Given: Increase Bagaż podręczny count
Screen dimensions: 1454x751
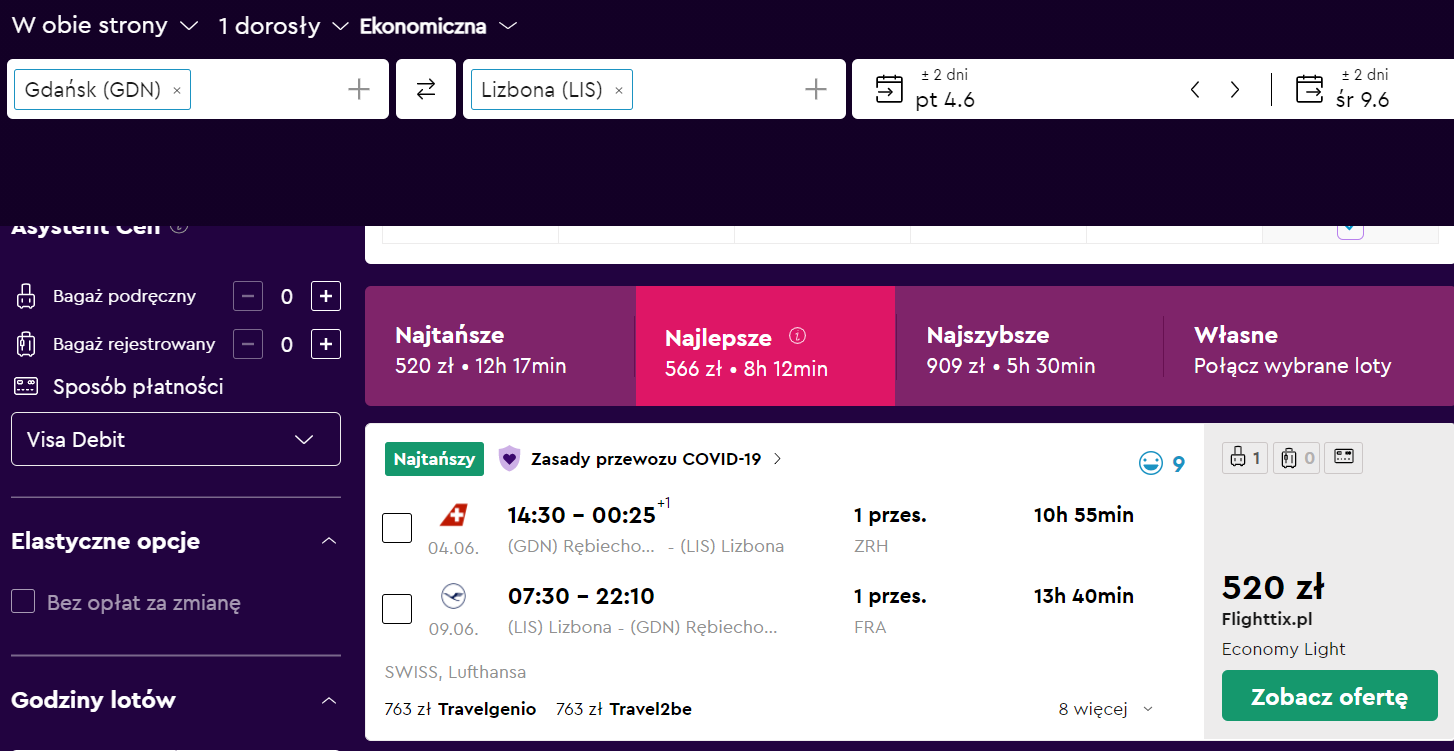Looking at the screenshot, I should click(326, 296).
